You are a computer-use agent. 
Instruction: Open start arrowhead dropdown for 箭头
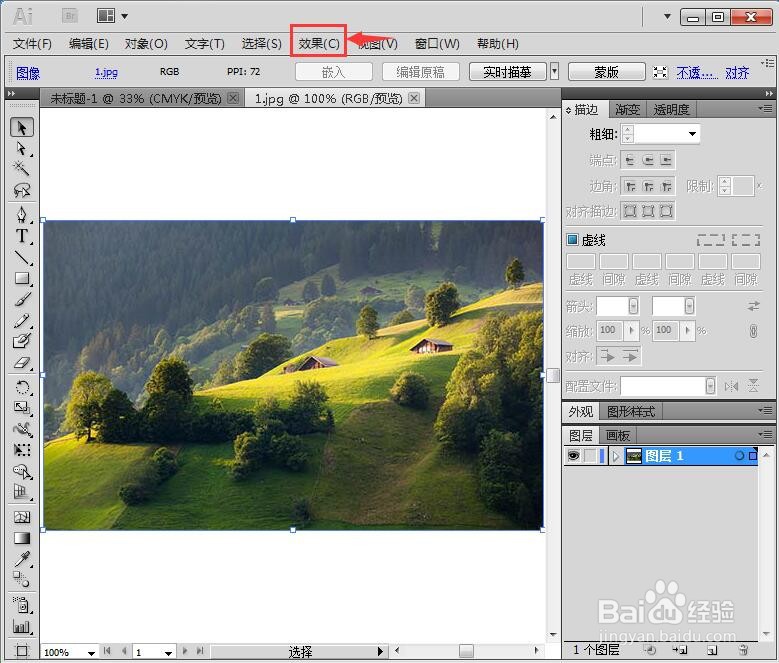pos(633,305)
